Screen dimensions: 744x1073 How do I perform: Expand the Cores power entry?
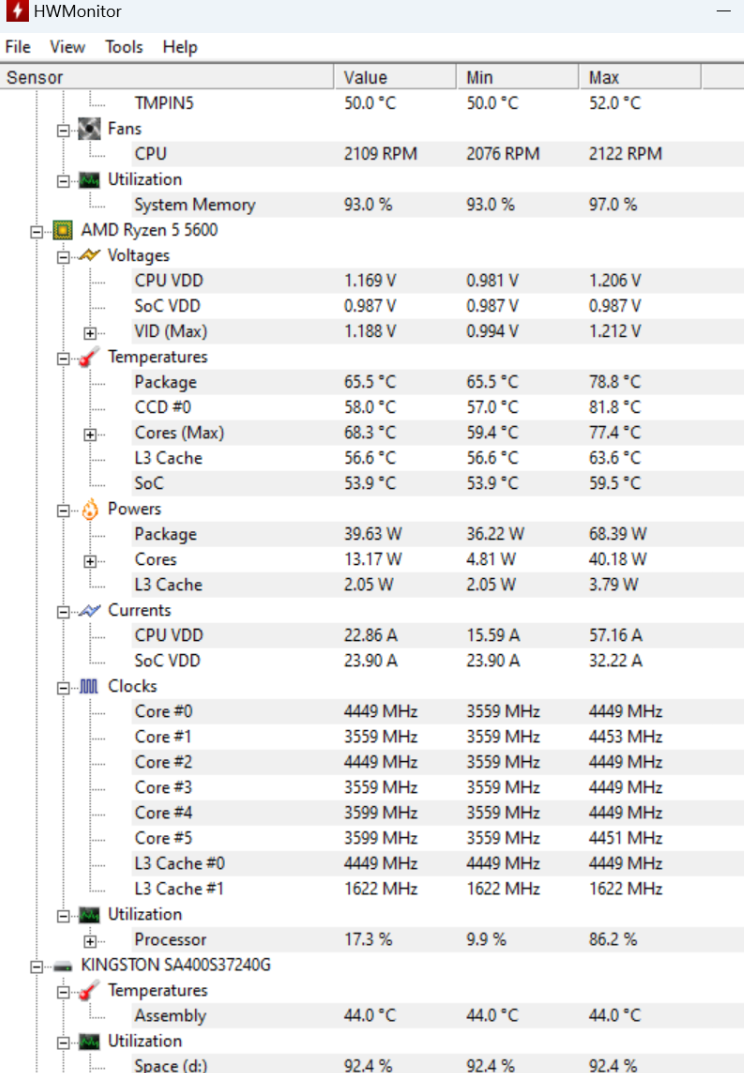90,561
